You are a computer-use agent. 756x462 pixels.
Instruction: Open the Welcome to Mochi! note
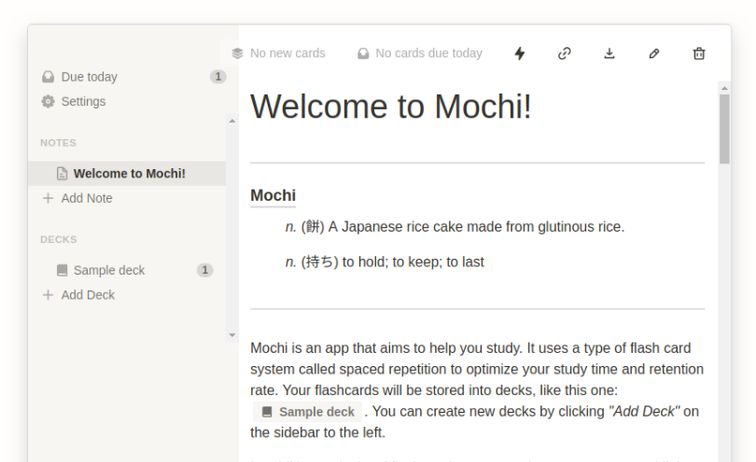129,173
